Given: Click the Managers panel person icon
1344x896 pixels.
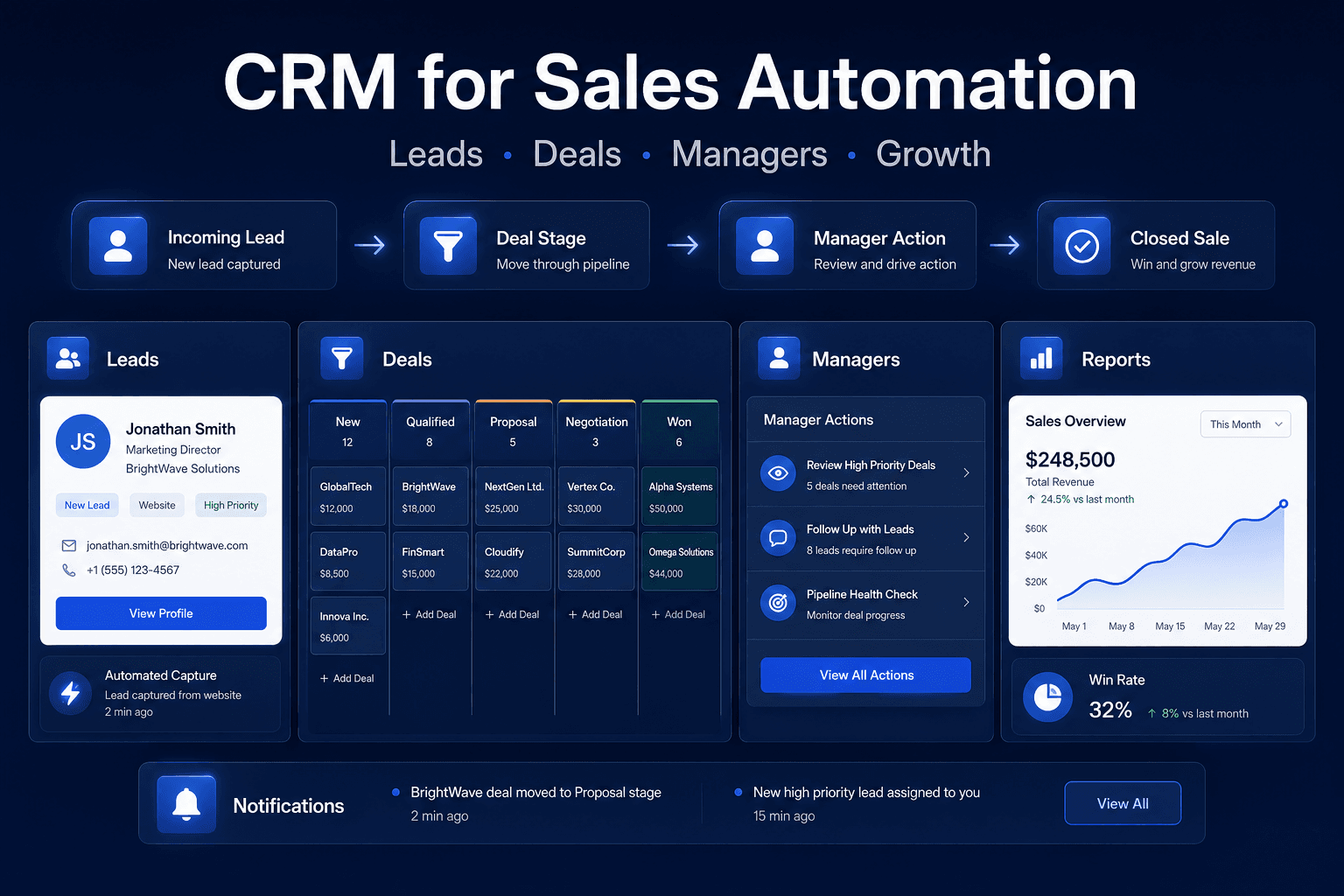Looking at the screenshot, I should (779, 358).
